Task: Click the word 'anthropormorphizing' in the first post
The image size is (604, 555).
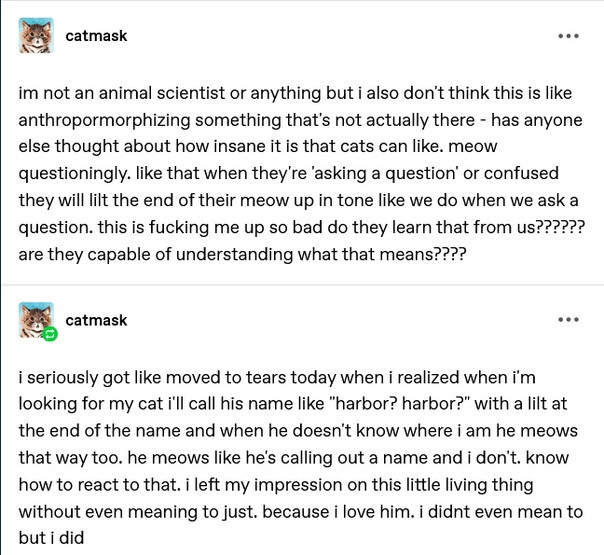Action: click(104, 121)
